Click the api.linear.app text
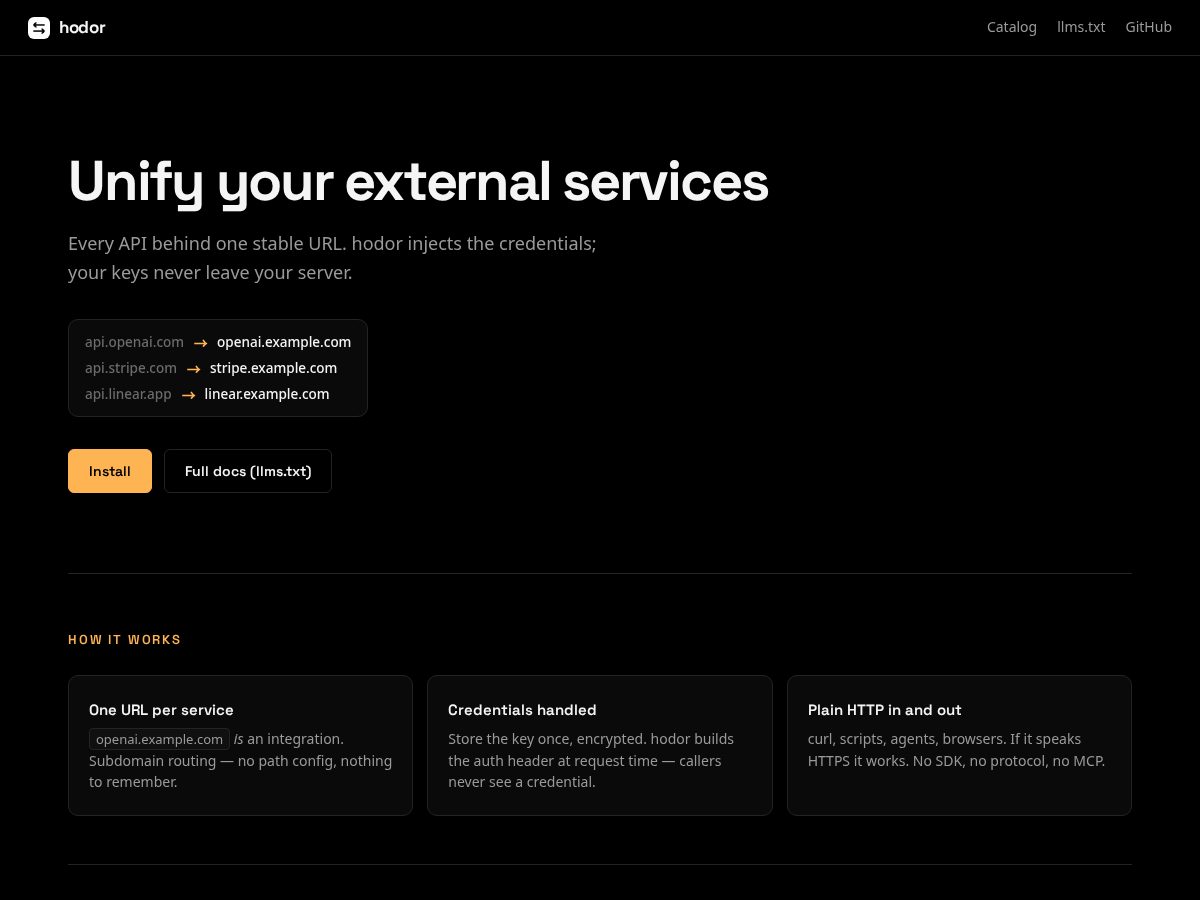 point(128,394)
